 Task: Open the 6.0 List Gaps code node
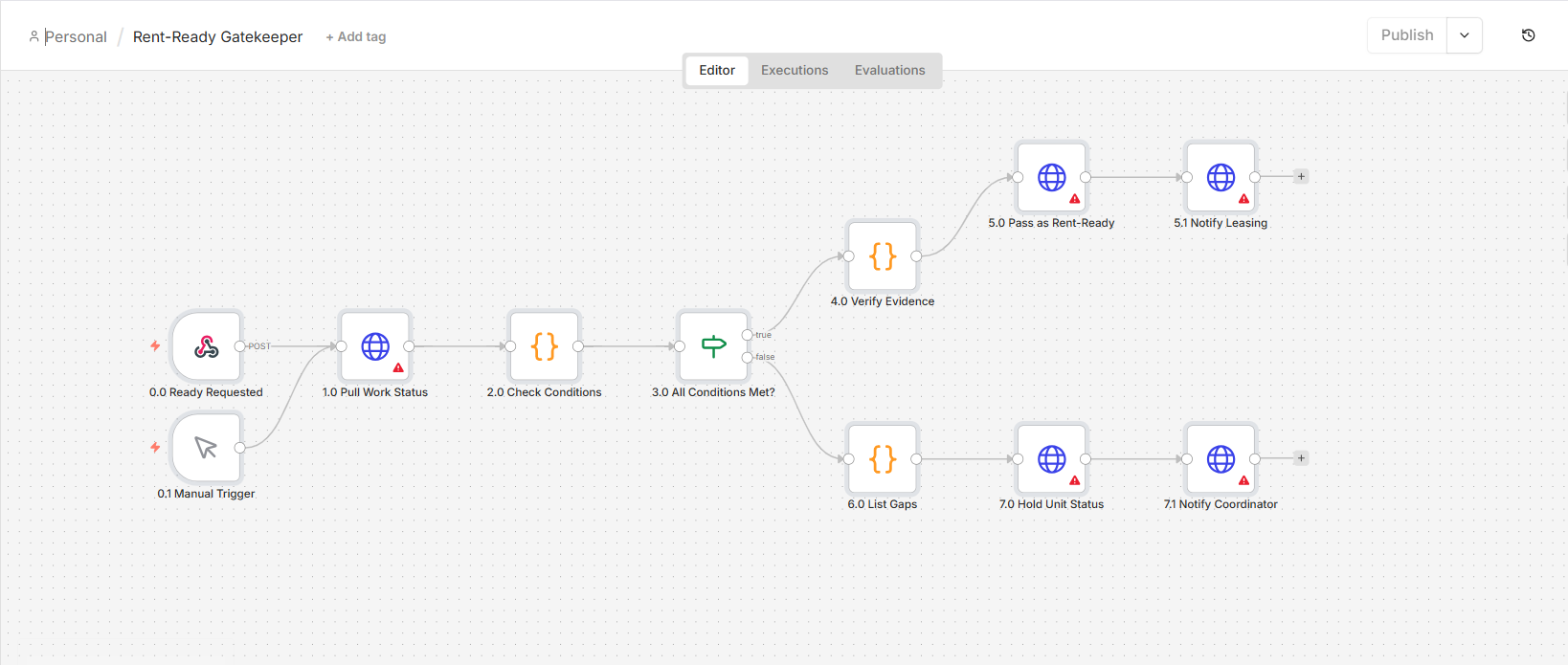coord(883,459)
